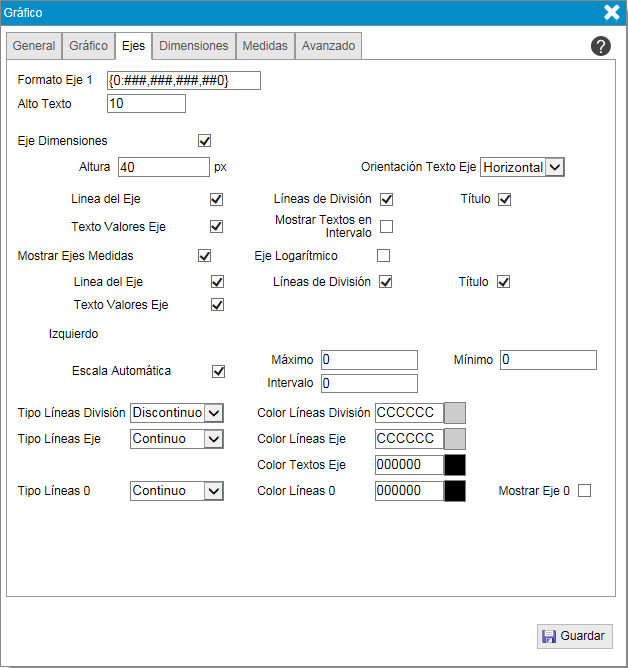Click the Máximo value field

coord(368,360)
